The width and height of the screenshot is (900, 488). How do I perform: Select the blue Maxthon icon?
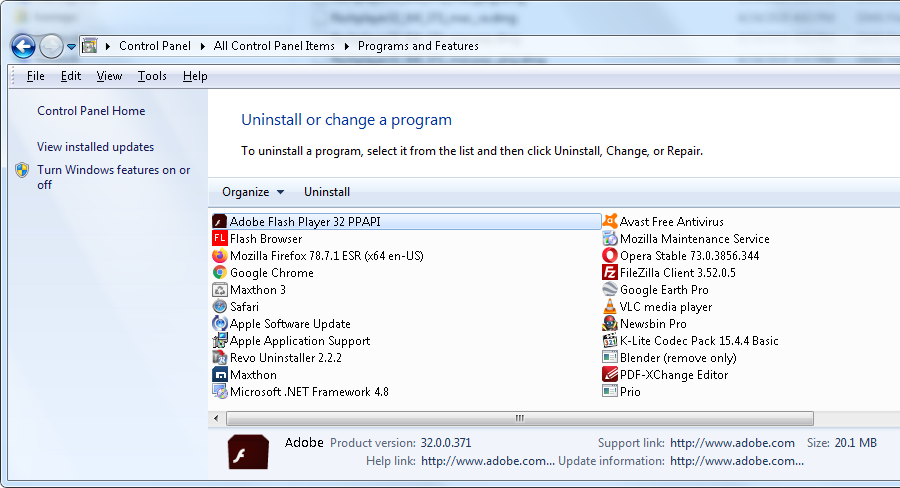pyautogui.click(x=219, y=374)
